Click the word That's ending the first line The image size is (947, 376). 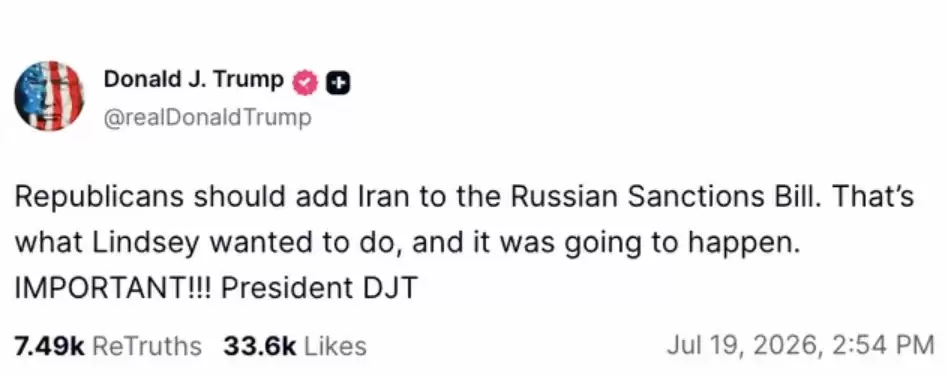click(879, 197)
